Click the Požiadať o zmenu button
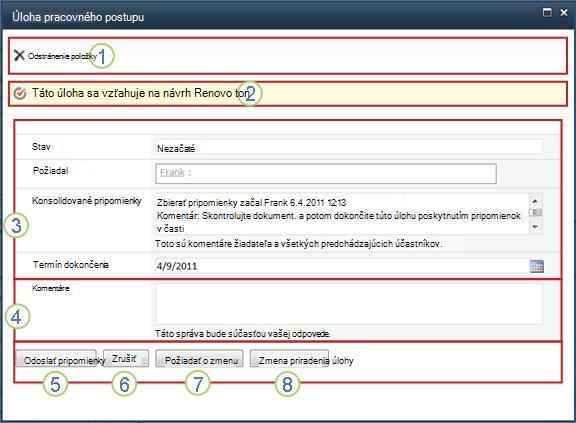Viewport: 576px width, 423px height. tap(199, 359)
